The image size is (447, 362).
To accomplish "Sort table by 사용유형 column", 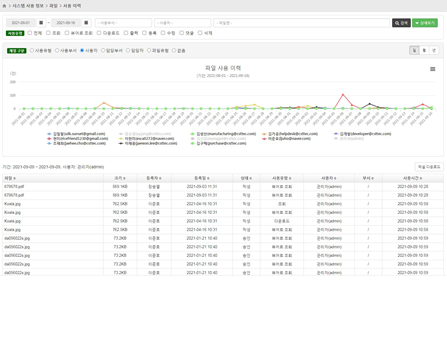I will 282,178.
